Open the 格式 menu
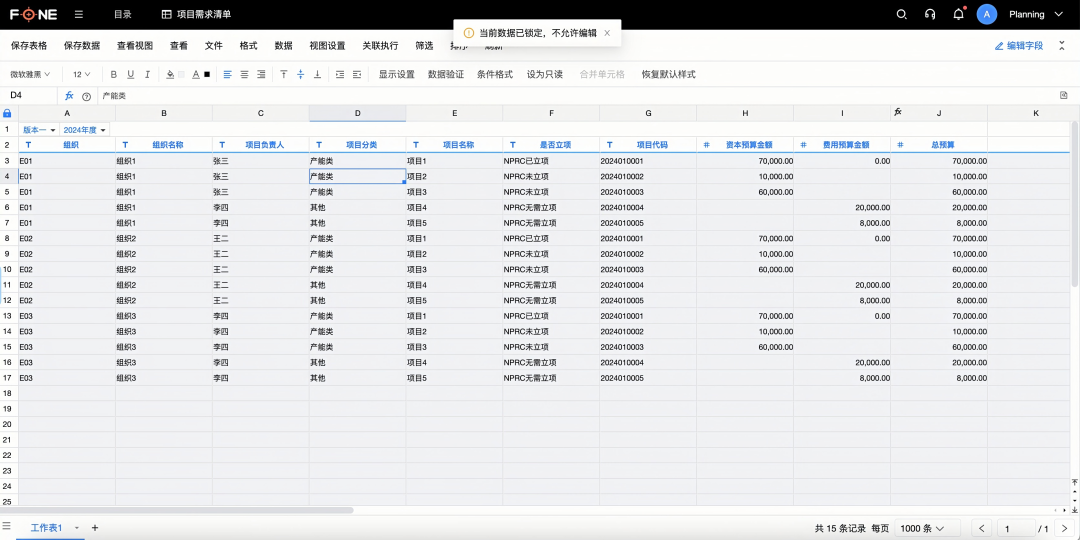The image size is (1080, 540). pyautogui.click(x=249, y=45)
